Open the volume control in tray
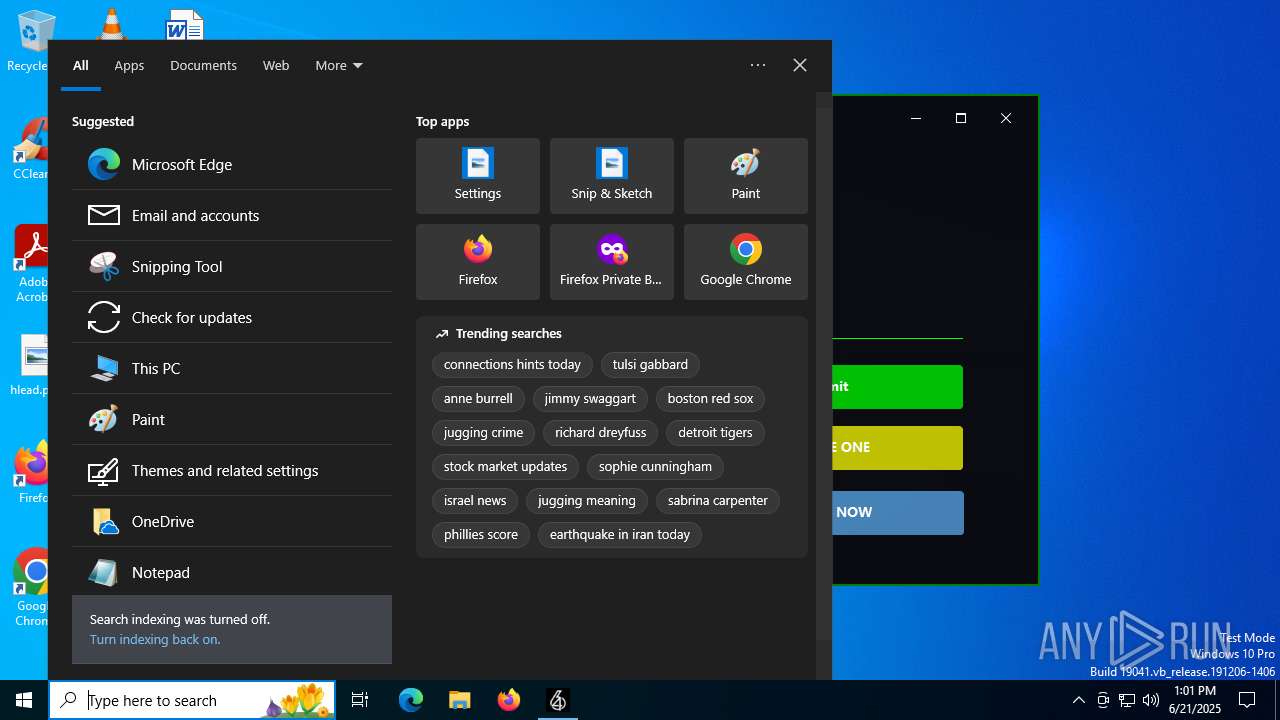The height and width of the screenshot is (720, 1280). pyautogui.click(x=1151, y=700)
